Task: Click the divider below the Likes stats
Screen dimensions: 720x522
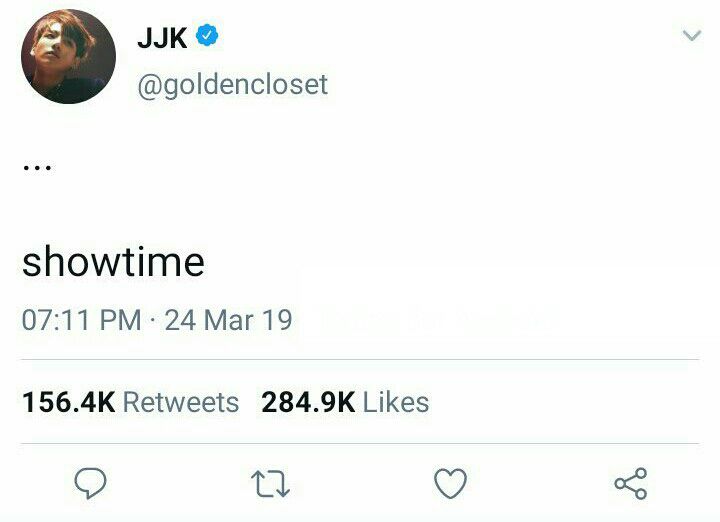Action: [x=360, y=443]
